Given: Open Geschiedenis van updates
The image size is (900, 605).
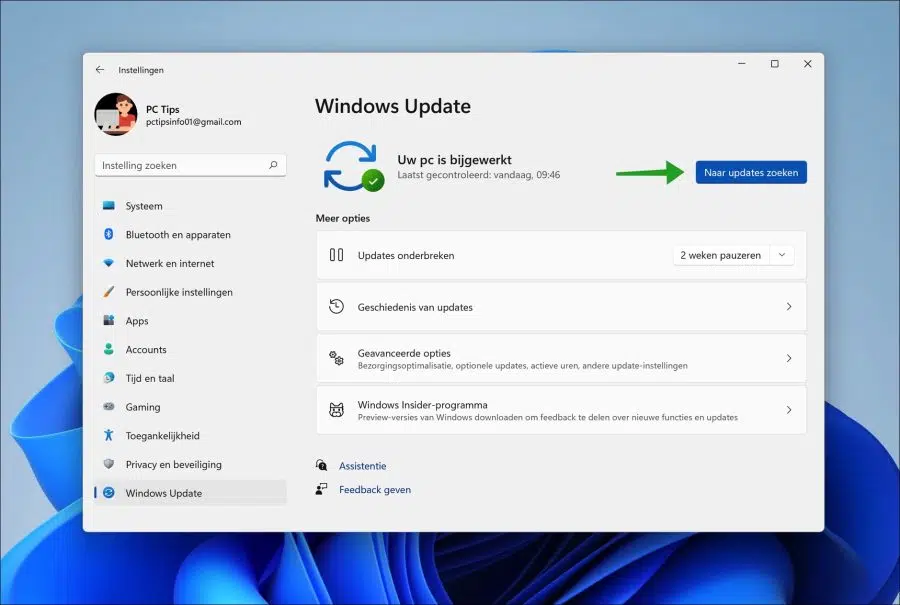Looking at the screenshot, I should pos(561,307).
